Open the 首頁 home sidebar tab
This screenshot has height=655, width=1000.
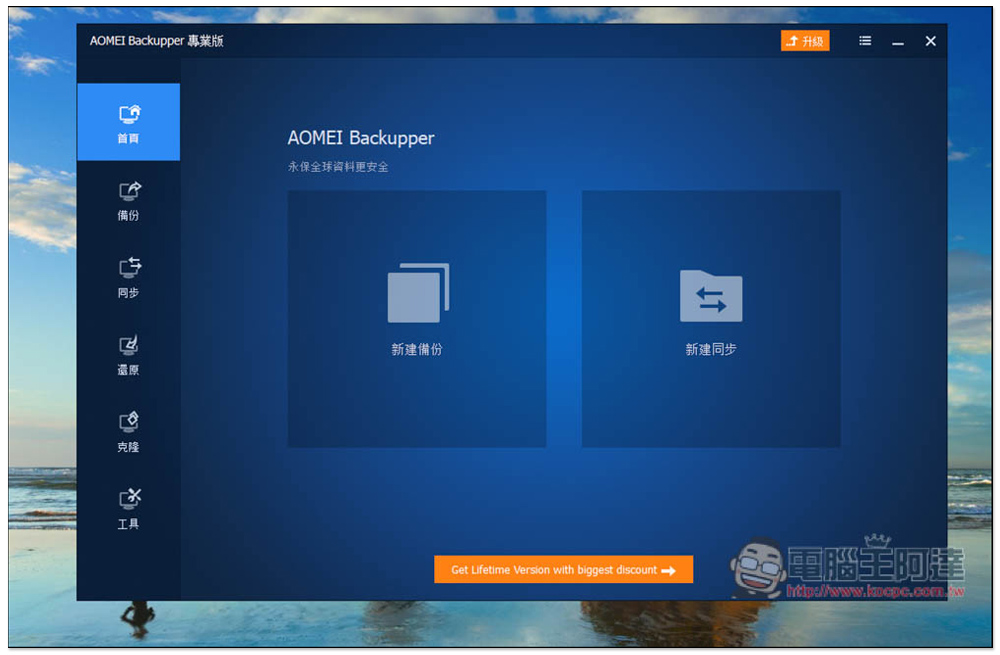click(x=128, y=122)
